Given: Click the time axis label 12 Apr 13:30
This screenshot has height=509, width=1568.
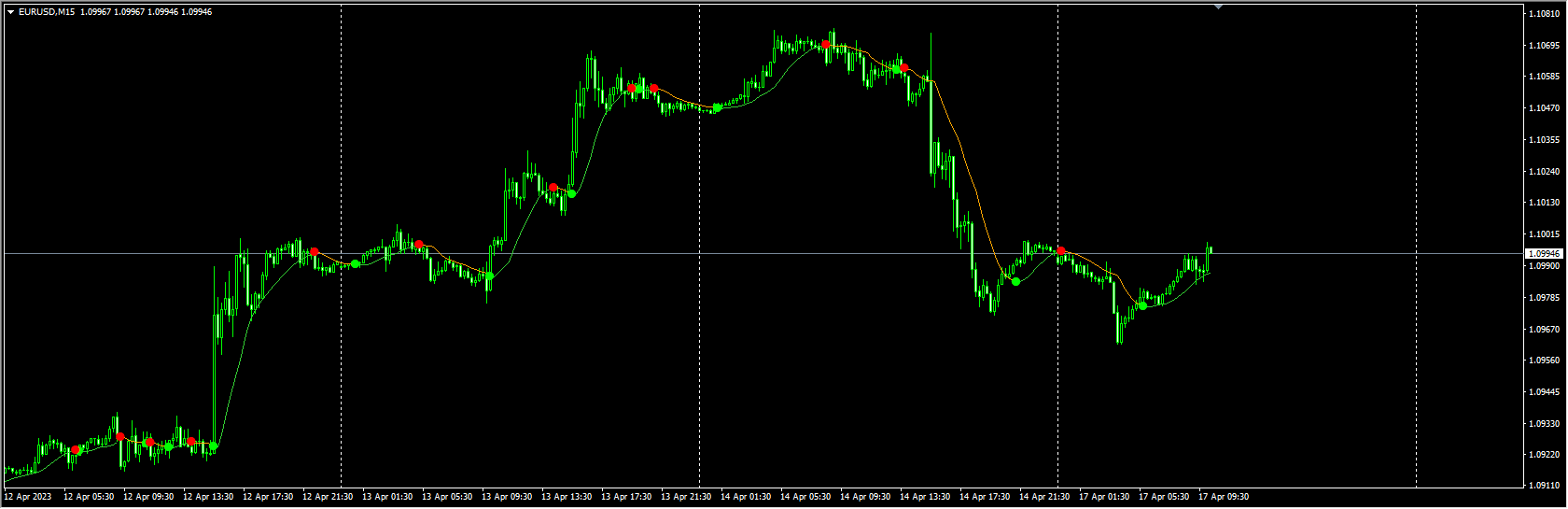Looking at the screenshot, I should pyautogui.click(x=208, y=497).
